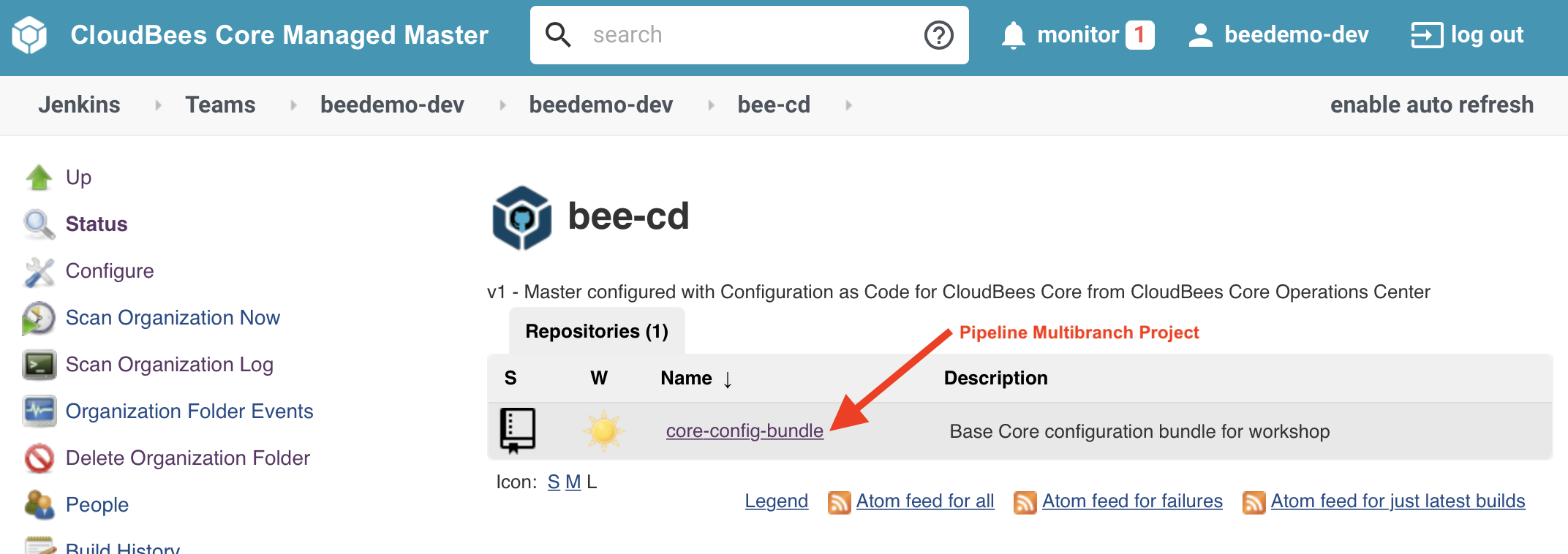Click the log out link
The width and height of the screenshot is (1568, 554).
click(x=1487, y=35)
